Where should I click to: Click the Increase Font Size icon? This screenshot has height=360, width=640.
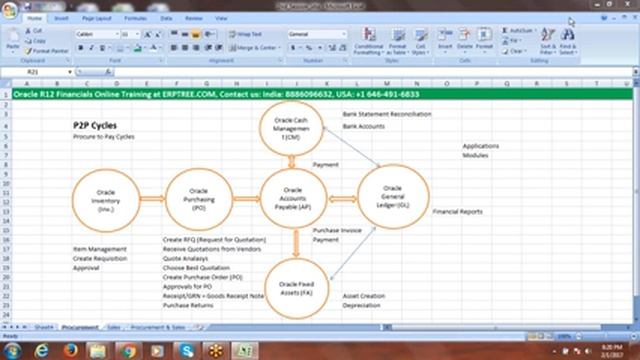148,35
